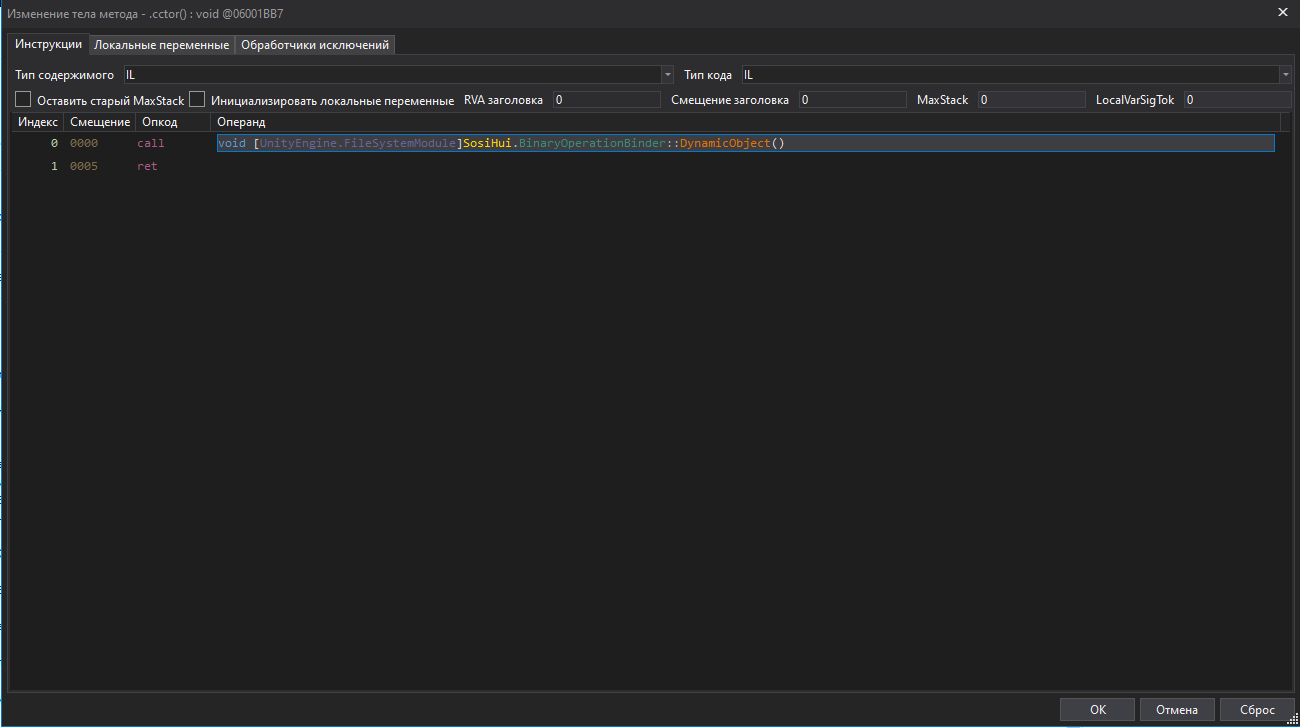This screenshot has width=1300, height=728.
Task: Toggle Инициализировать локальные переменные checkbox
Action: click(197, 100)
